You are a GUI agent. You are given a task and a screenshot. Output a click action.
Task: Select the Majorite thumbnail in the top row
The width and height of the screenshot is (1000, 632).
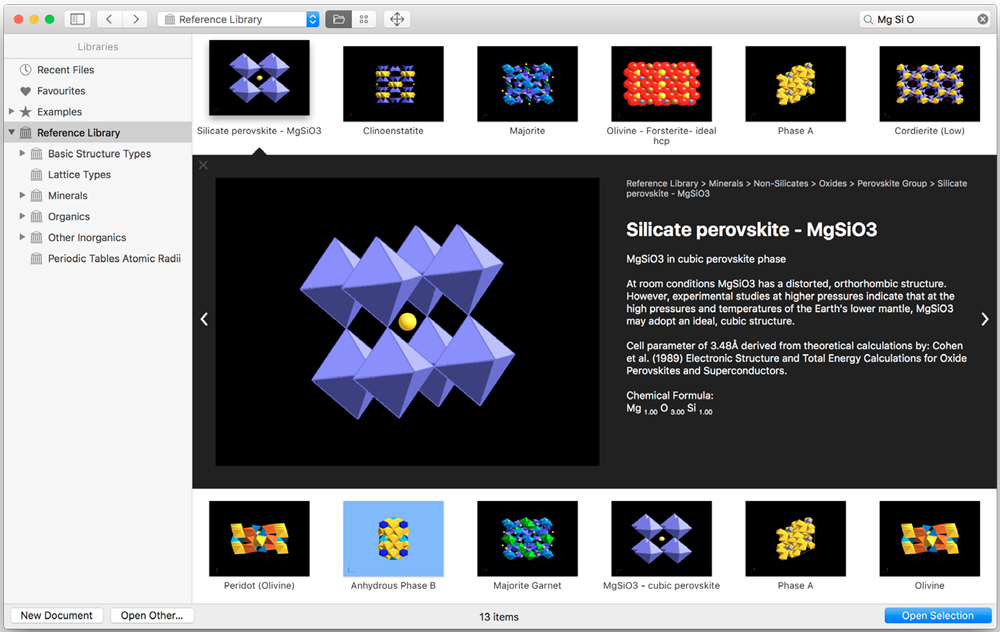(527, 84)
